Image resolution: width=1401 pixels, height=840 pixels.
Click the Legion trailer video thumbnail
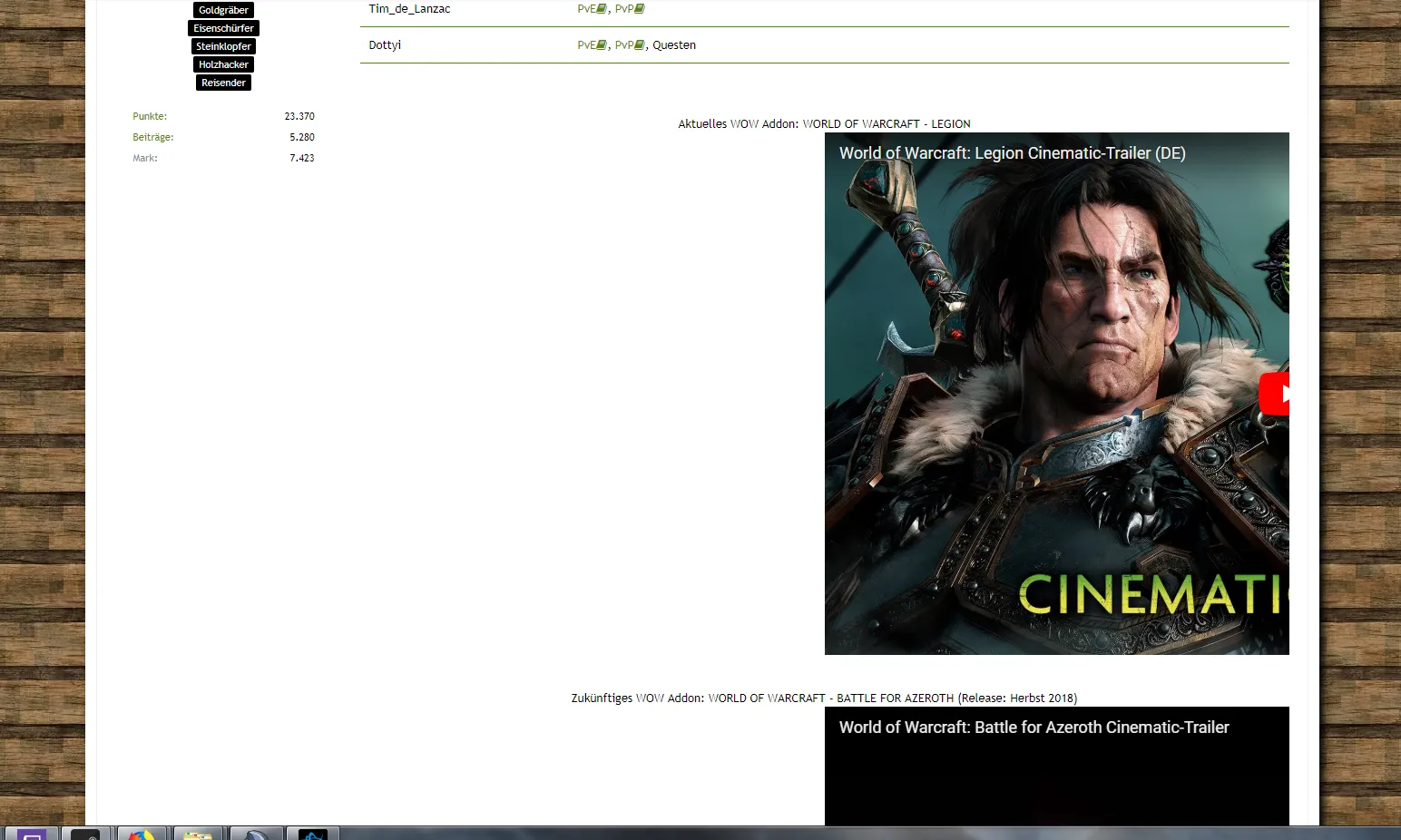pyautogui.click(x=1057, y=394)
